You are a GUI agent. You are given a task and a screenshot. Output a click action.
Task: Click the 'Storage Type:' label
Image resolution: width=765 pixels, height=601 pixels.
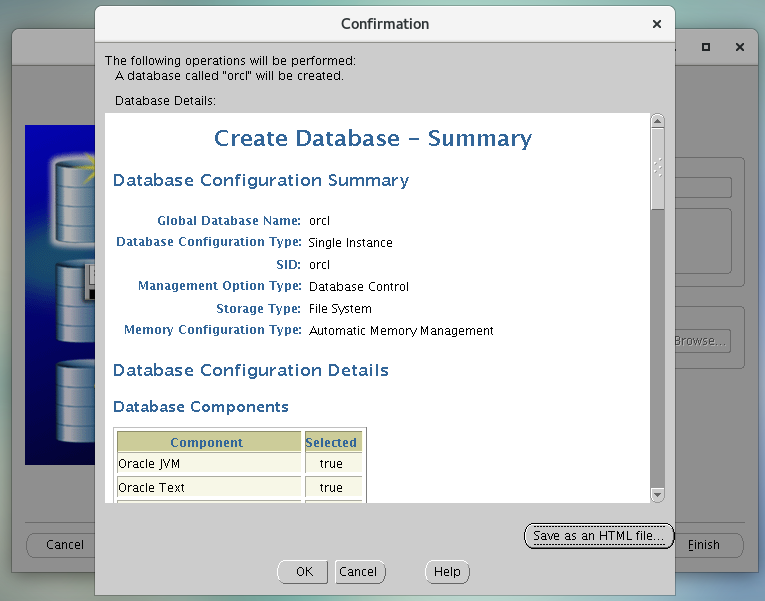click(x=259, y=308)
